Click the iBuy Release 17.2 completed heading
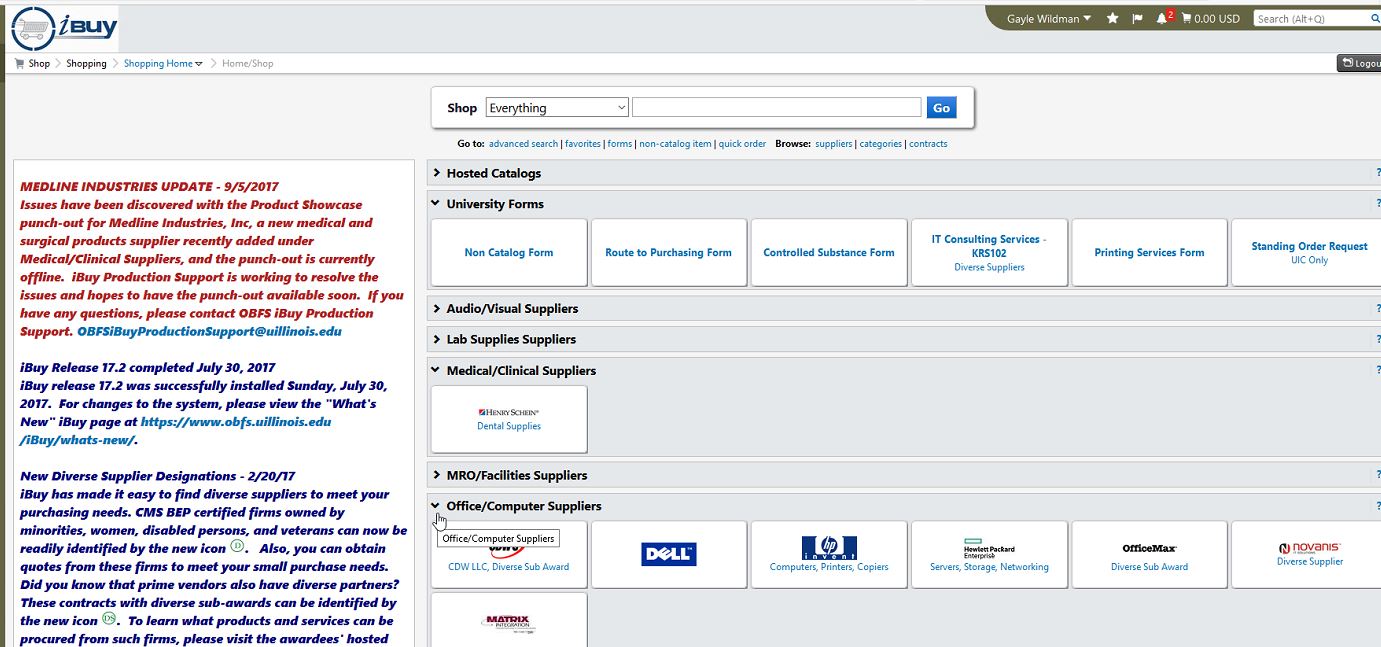 pyautogui.click(x=147, y=367)
